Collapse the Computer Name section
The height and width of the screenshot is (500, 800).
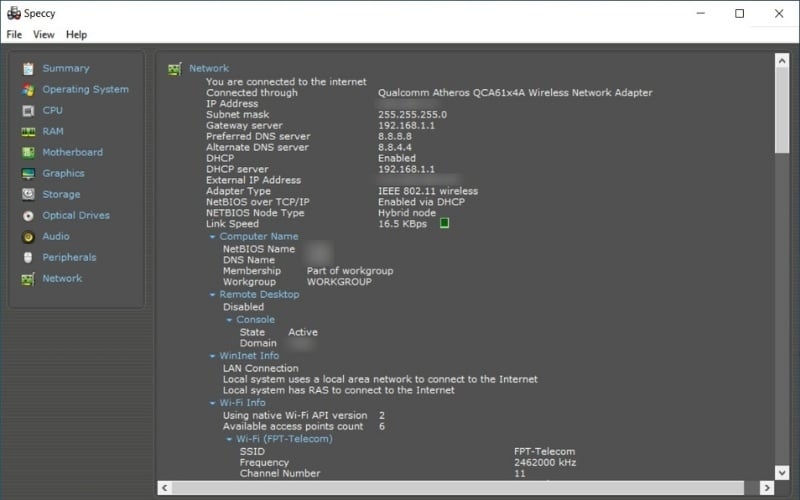coord(212,237)
